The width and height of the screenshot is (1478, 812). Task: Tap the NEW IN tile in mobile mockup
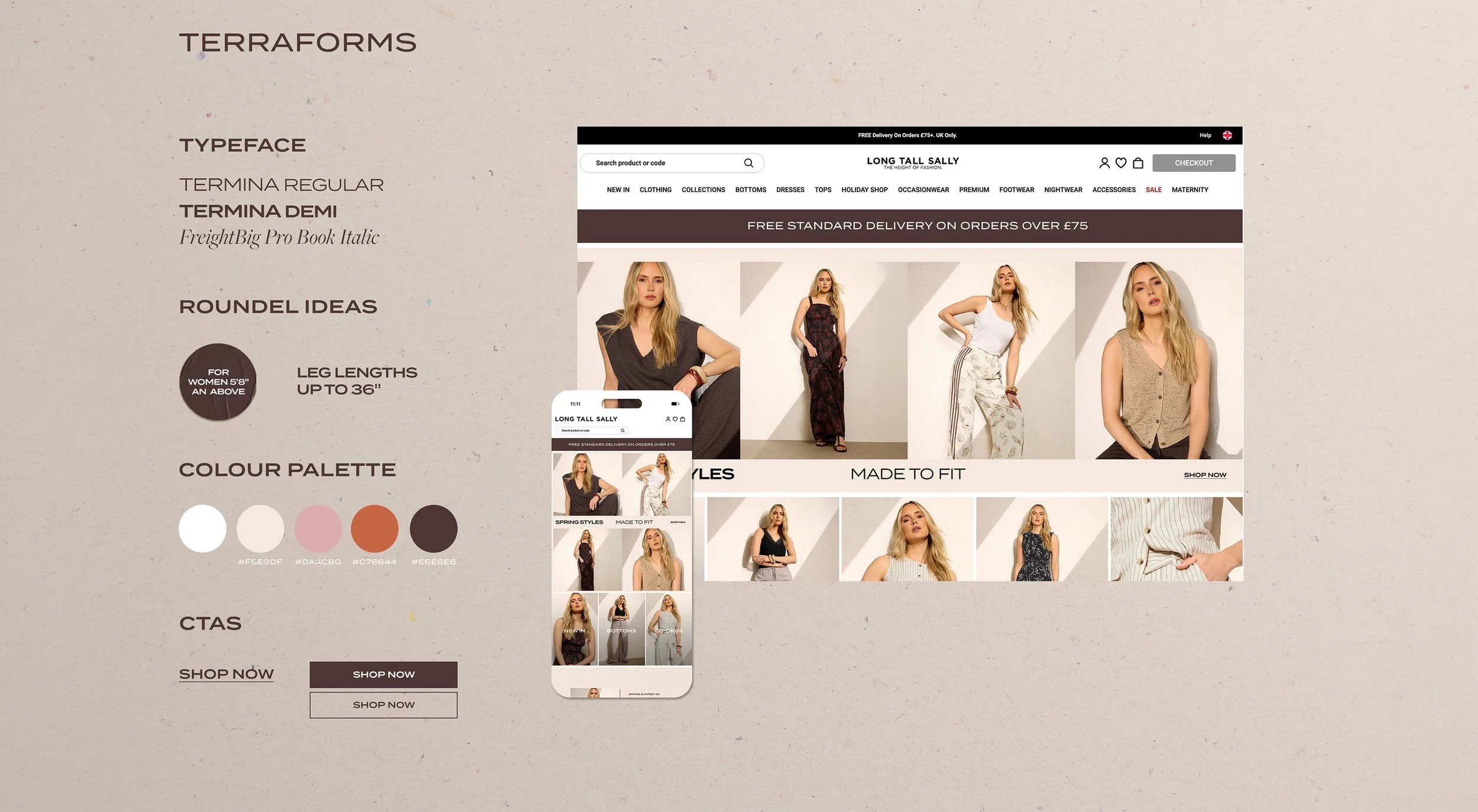[x=575, y=630]
